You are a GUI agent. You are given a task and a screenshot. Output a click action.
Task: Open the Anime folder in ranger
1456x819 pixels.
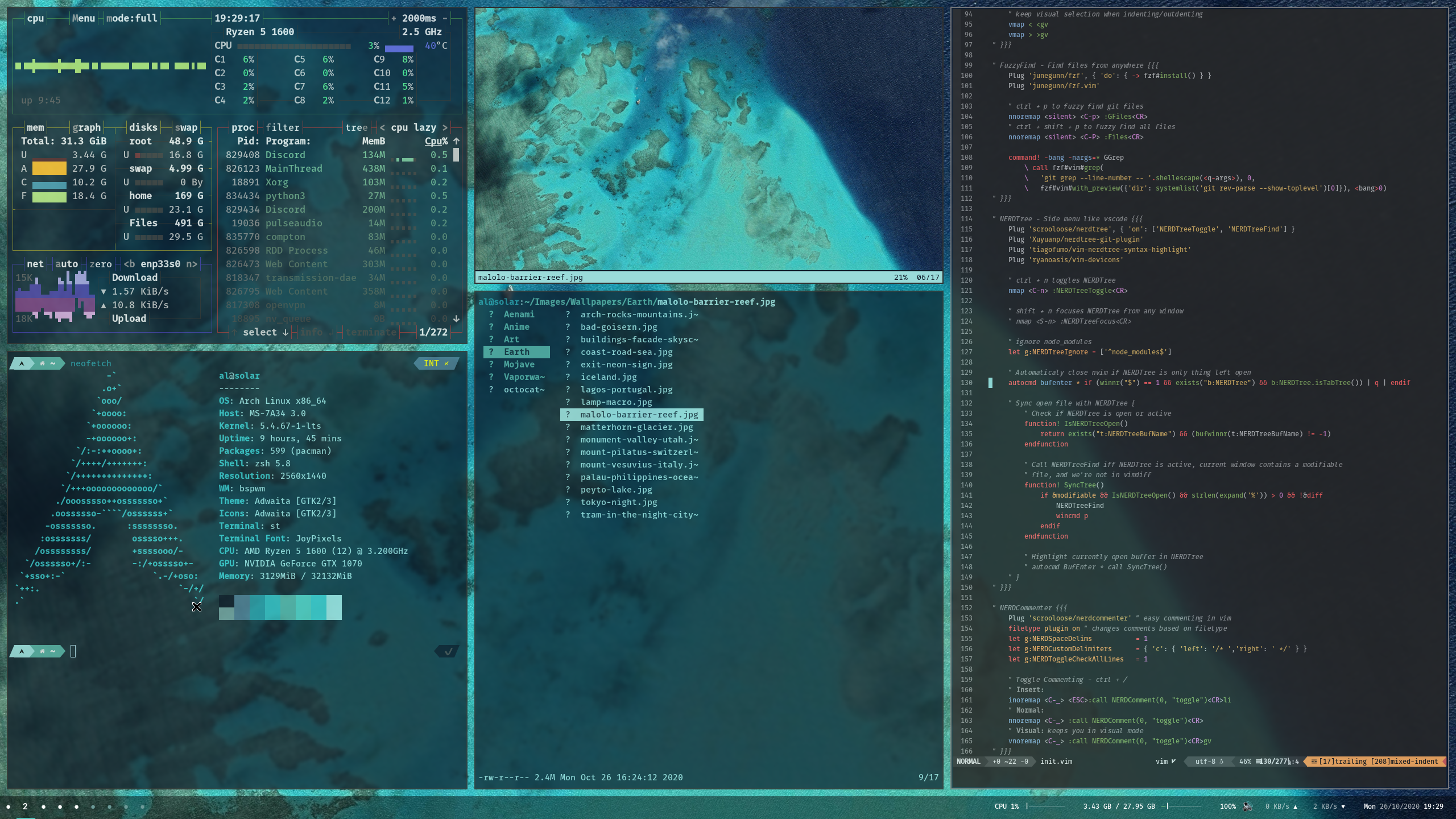coord(516,327)
